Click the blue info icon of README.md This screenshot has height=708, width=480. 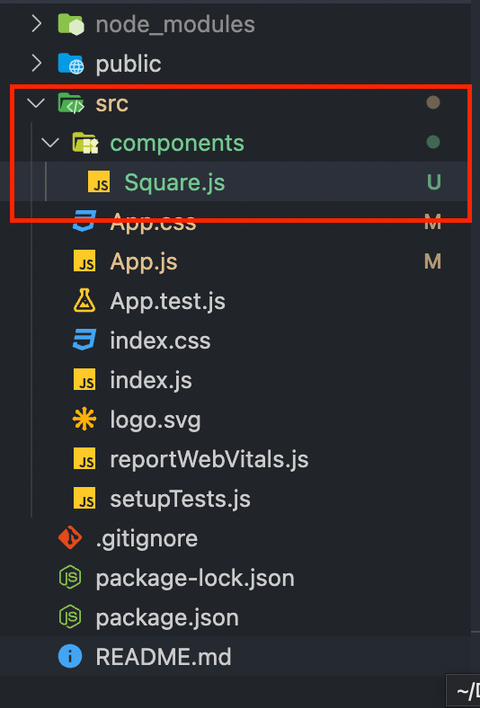tap(70, 657)
